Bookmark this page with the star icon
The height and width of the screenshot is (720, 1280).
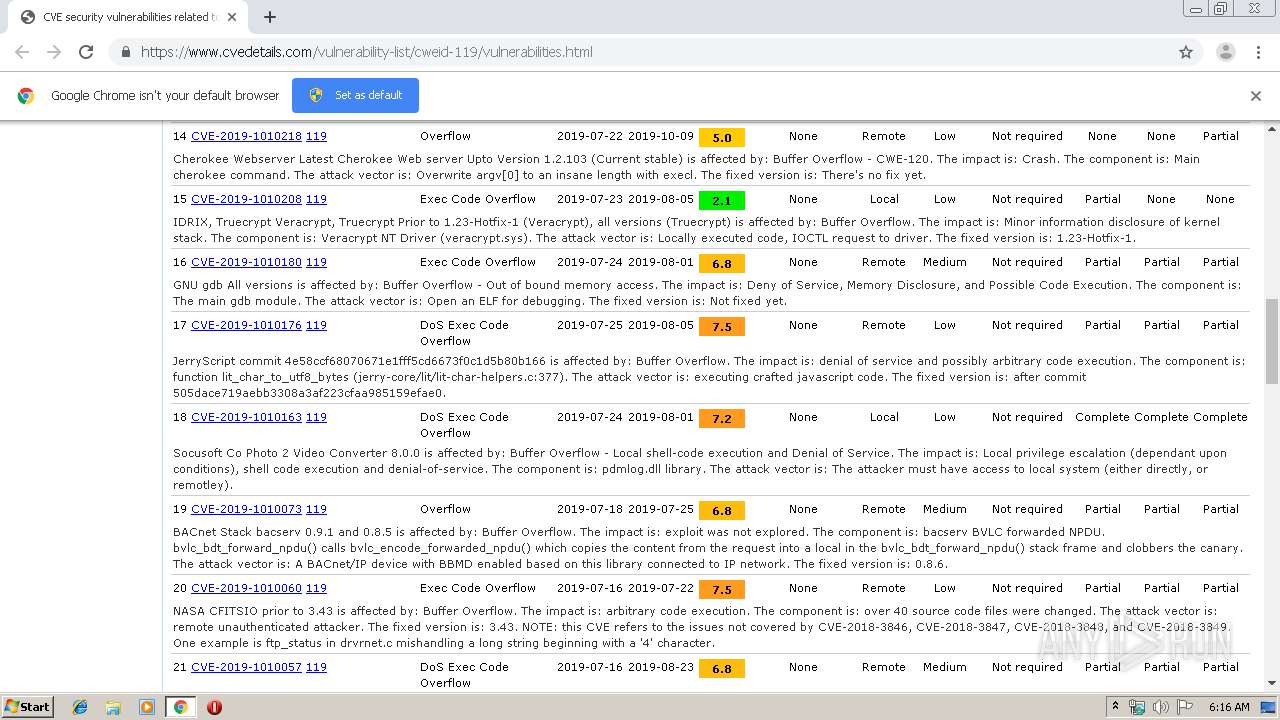point(1186,52)
